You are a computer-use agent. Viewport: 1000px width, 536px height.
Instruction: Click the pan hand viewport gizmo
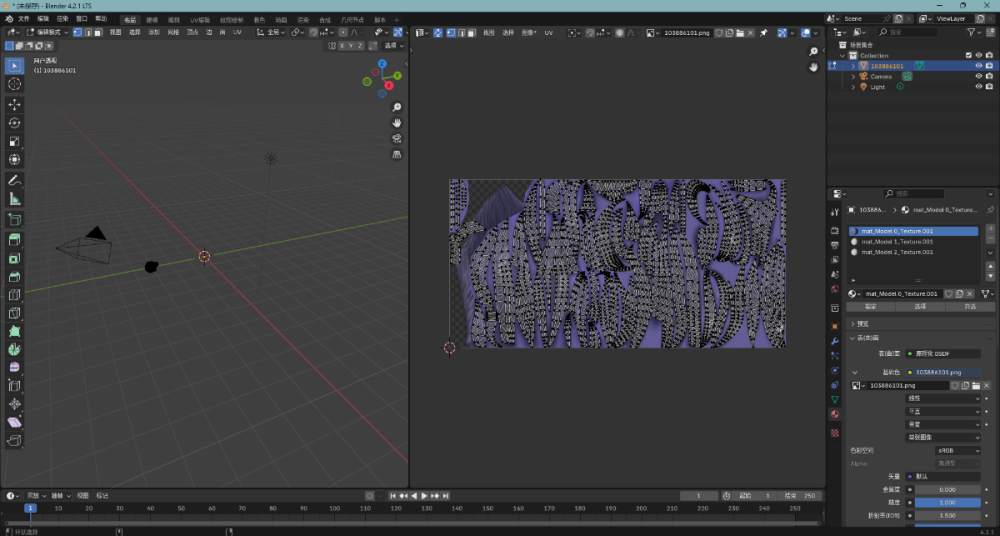point(397,123)
